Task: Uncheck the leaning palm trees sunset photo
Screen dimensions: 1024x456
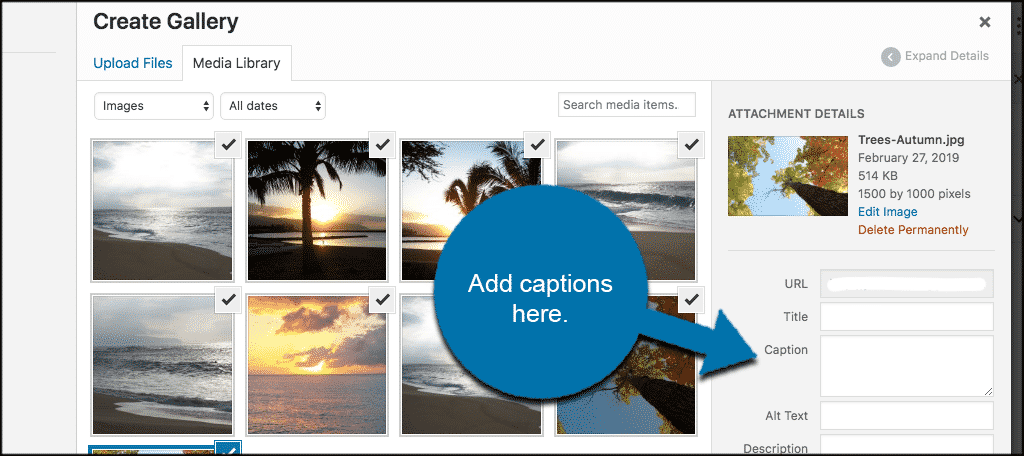Action: (537, 144)
